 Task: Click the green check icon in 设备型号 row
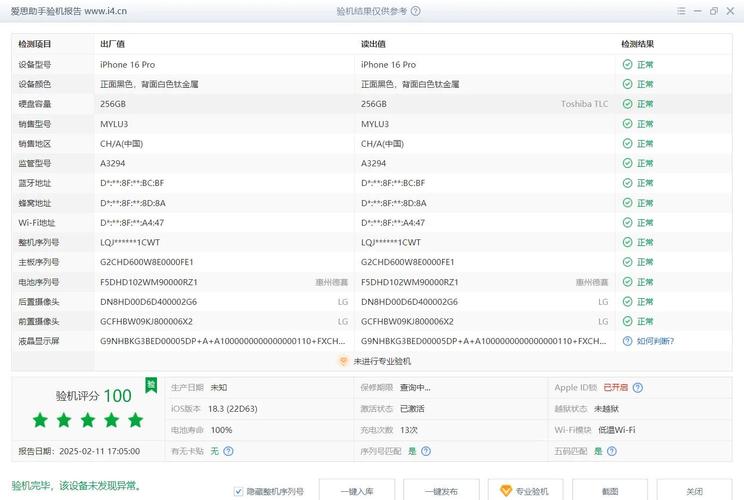coord(627,65)
